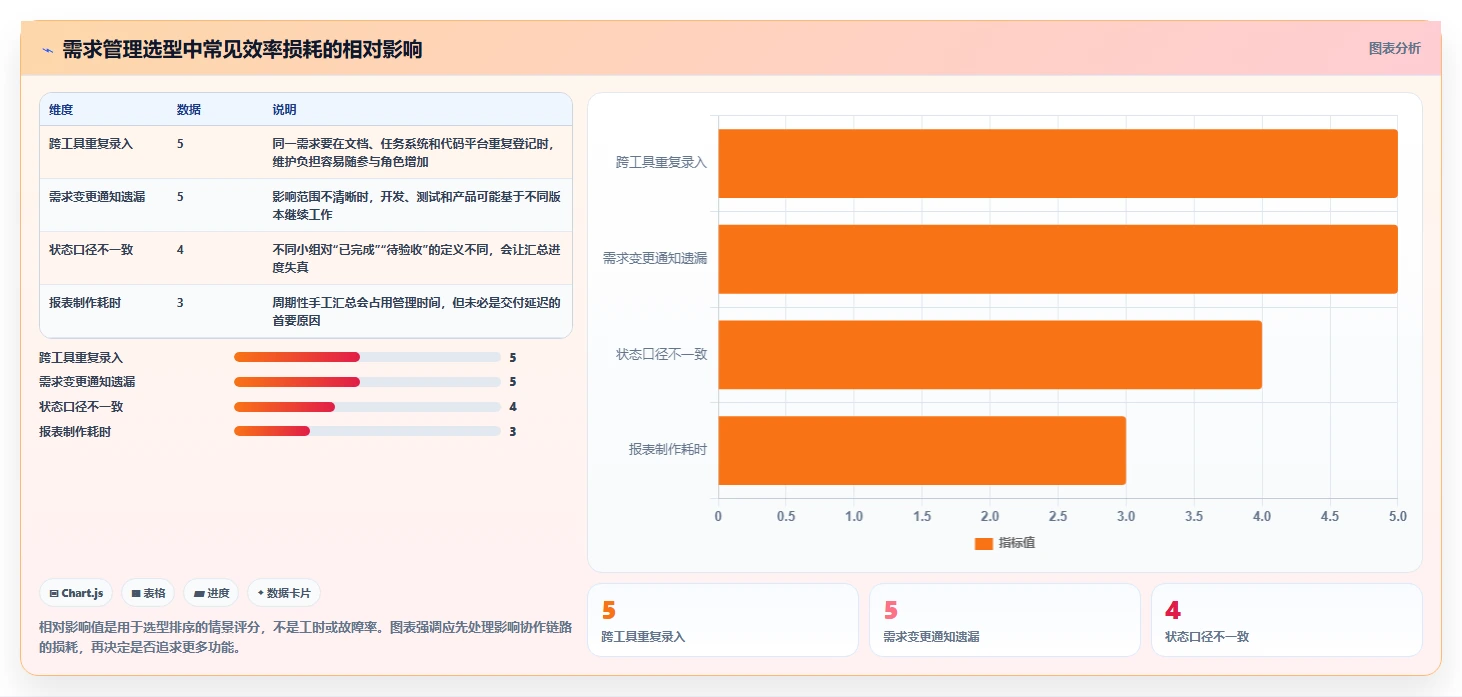
Task: Click the chart bar for 跨工具重复录入
Action: point(1058,163)
